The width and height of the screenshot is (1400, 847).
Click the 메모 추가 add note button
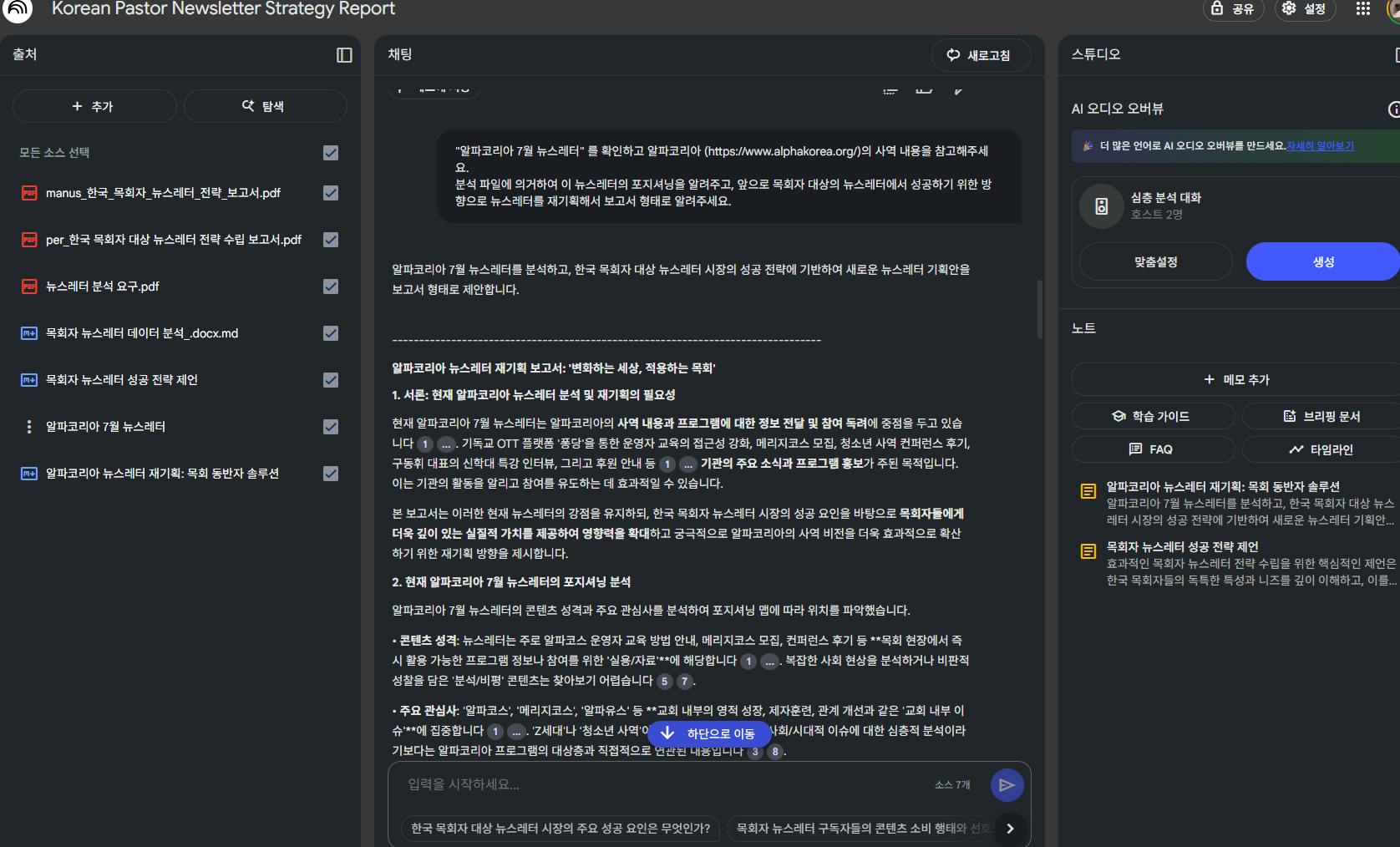point(1236,380)
